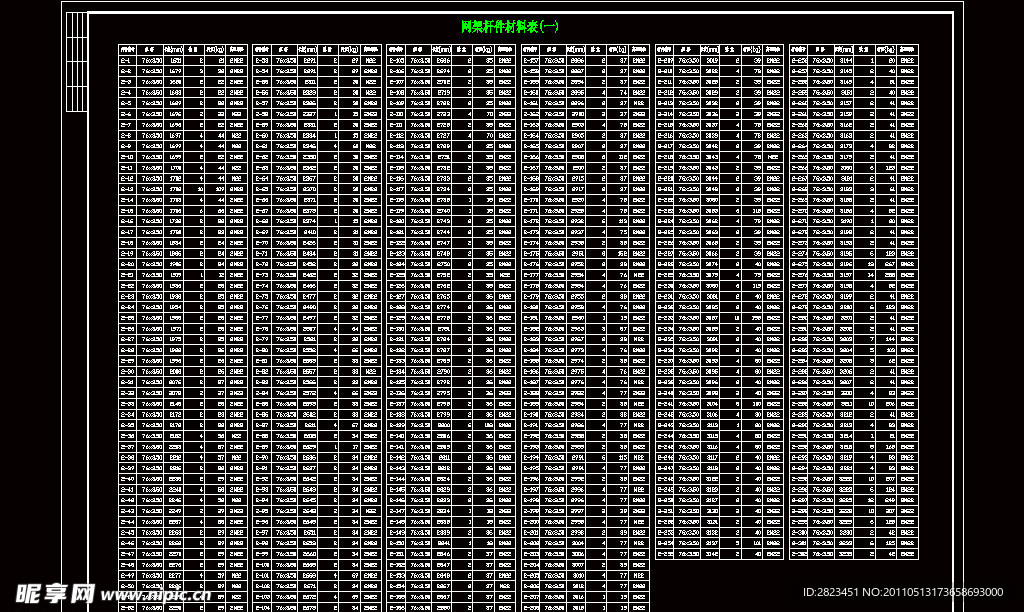Viewport: 1024px width, 612px height.
Task: Select member cell 2-12 in first table
Action: click(127, 178)
